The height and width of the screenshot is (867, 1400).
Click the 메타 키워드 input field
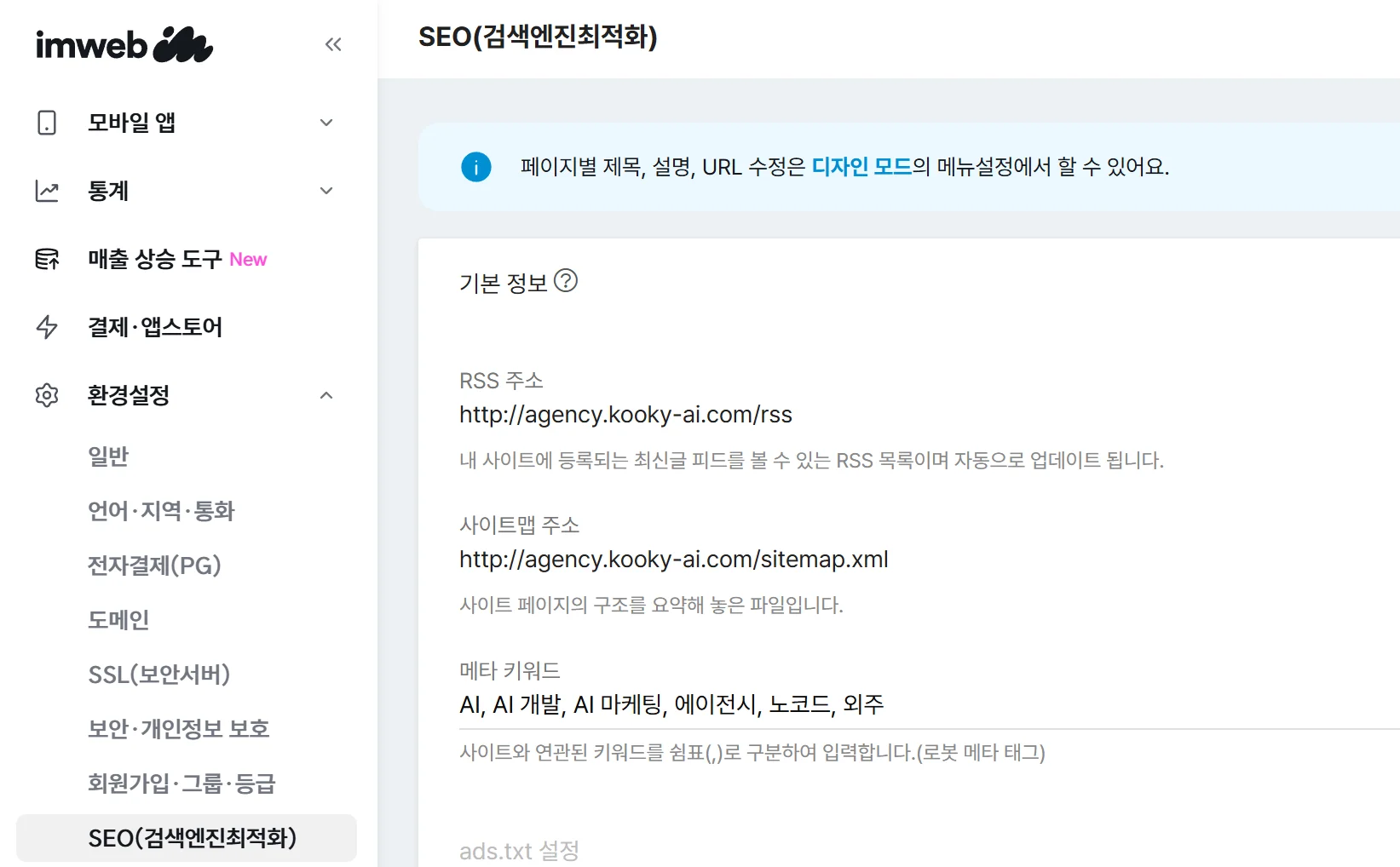852,705
